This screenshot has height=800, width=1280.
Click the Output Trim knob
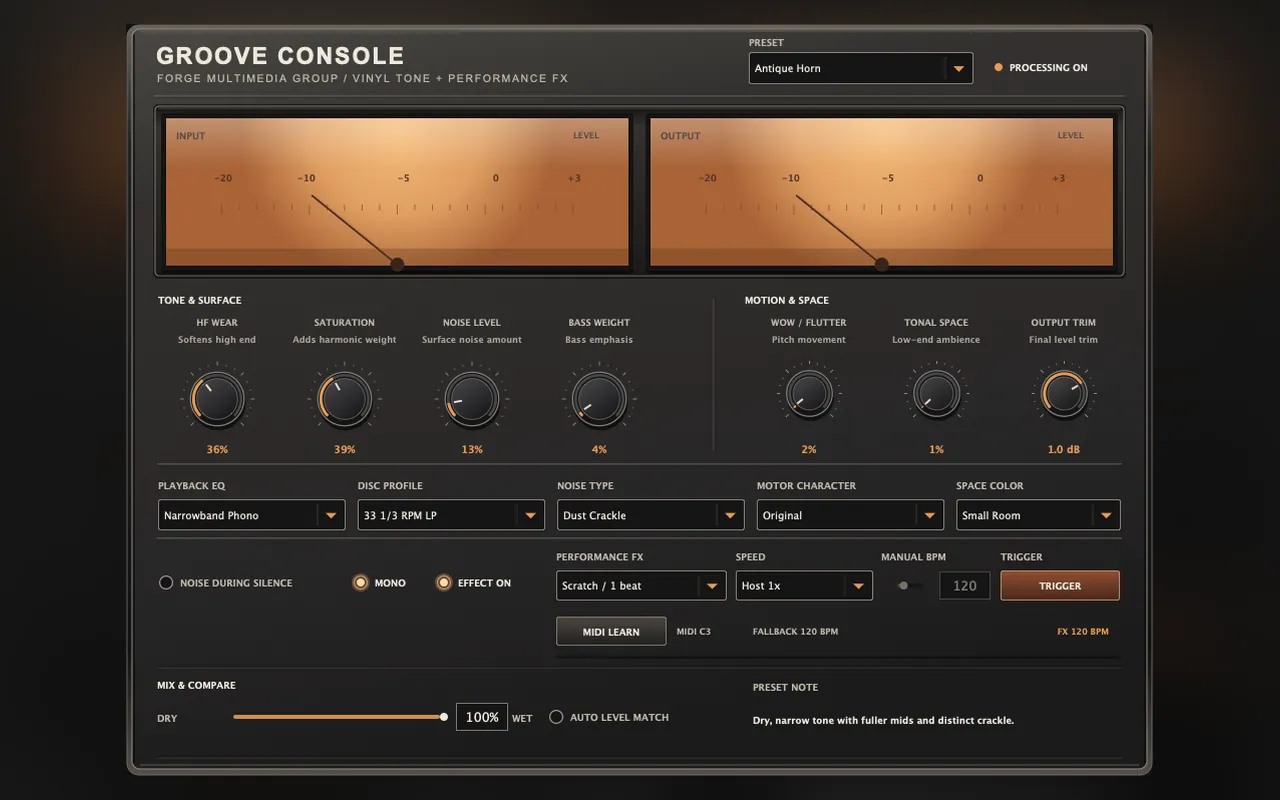[x=1063, y=394]
